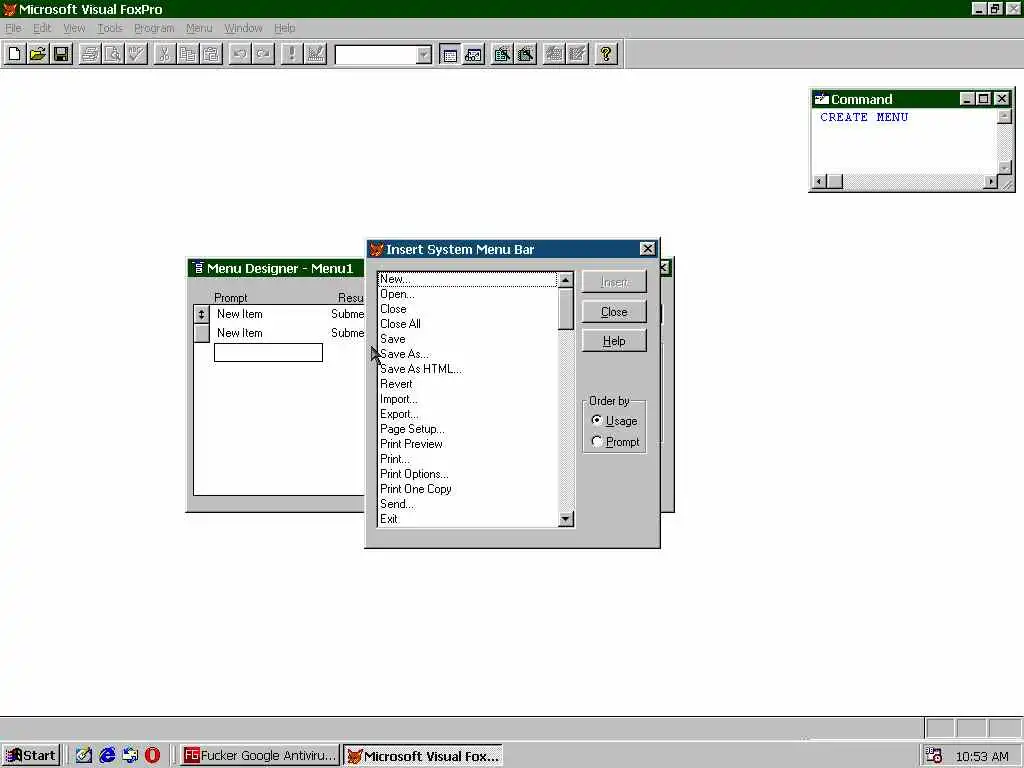1024x768 pixels.
Task: Launch Opera from quick launch
Action: click(153, 756)
